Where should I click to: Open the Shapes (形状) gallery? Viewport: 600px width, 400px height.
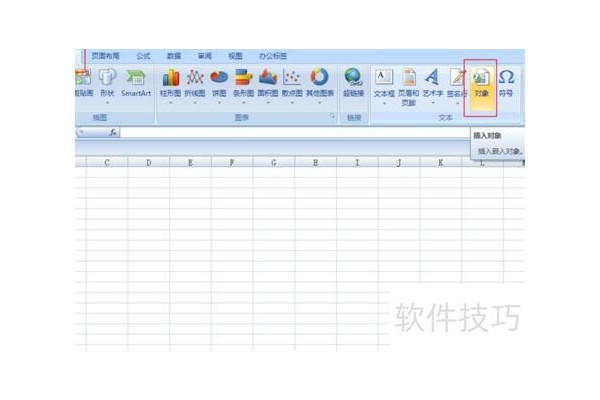coord(107,86)
